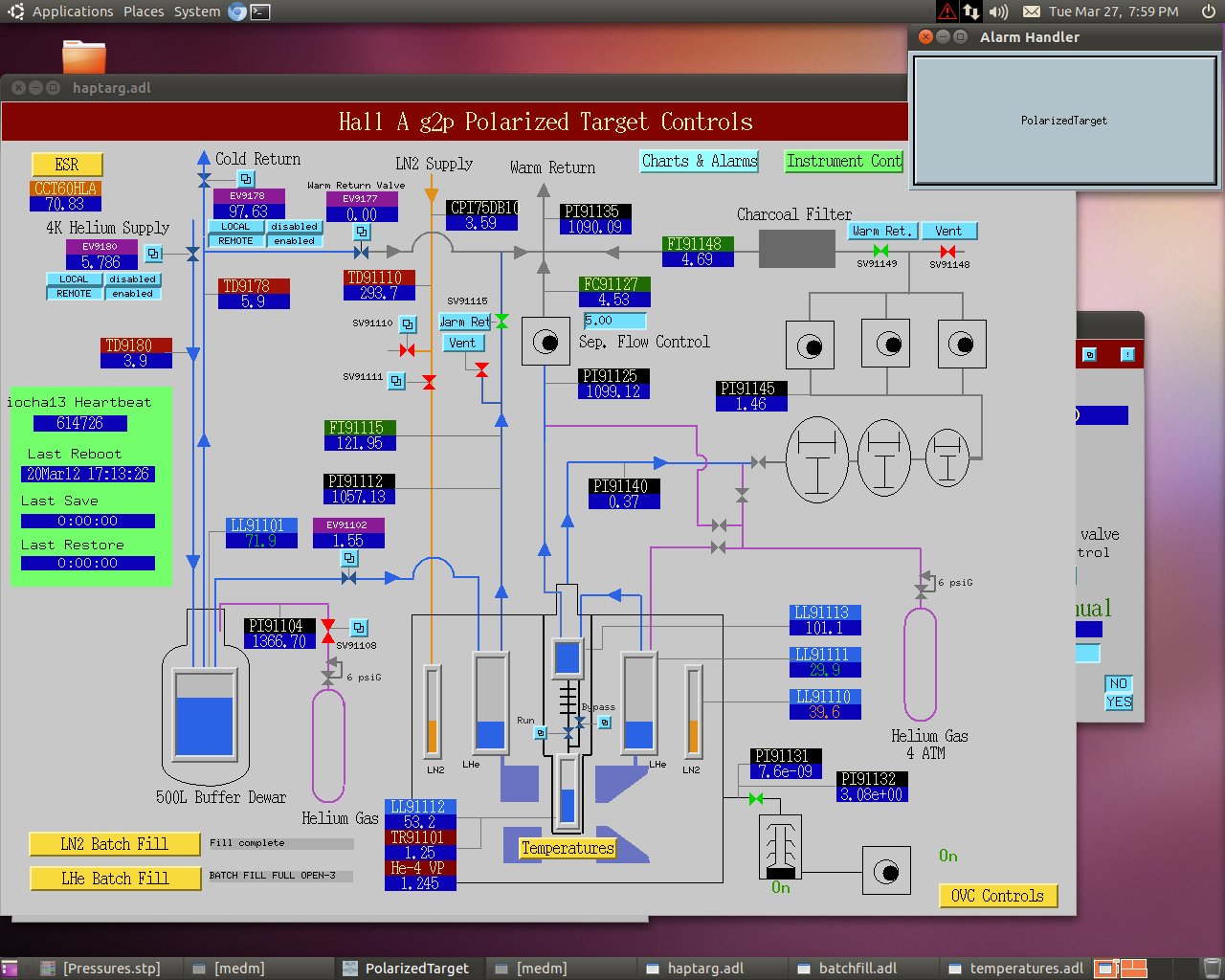Click Last Reboot value 20Mar12 17:13:26
The image size is (1225, 980).
88,474
